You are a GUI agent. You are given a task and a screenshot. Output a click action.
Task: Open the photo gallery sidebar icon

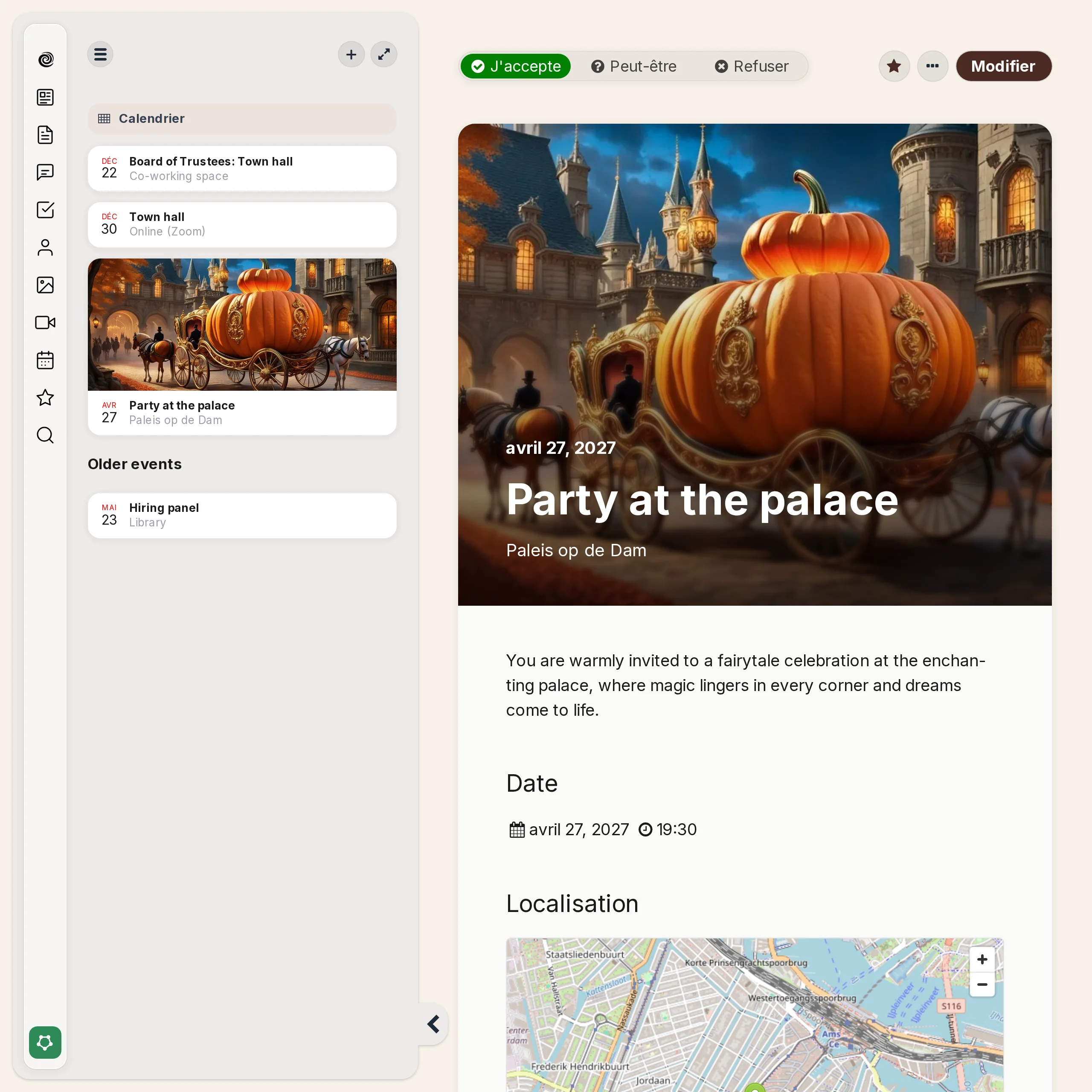click(45, 285)
